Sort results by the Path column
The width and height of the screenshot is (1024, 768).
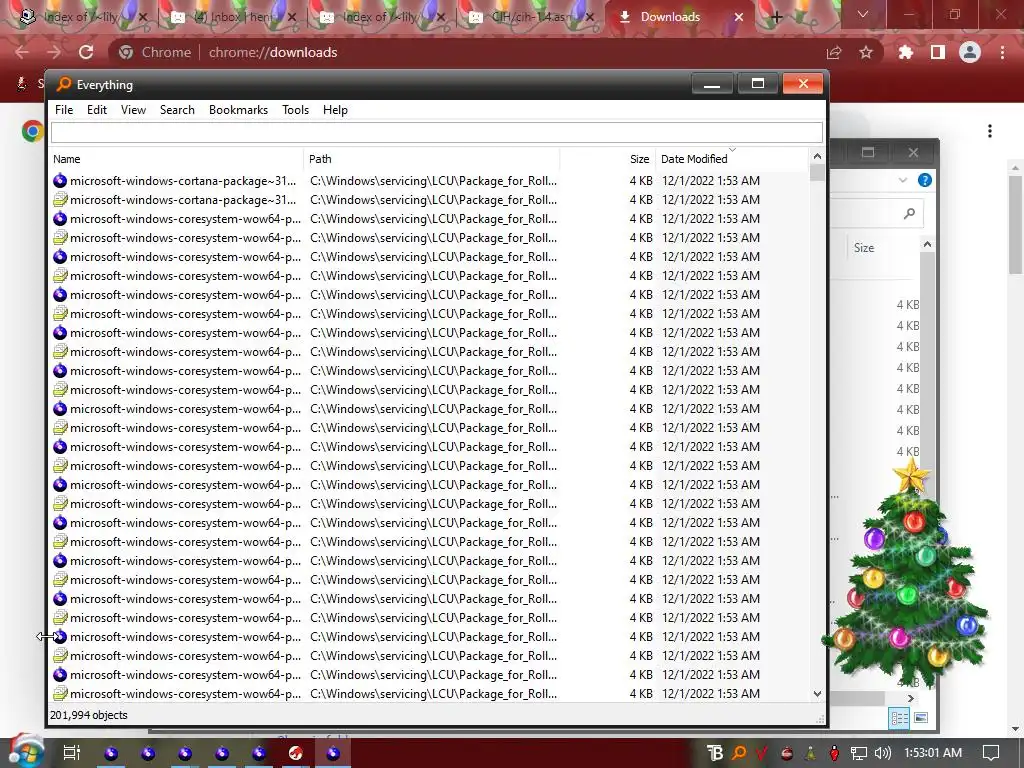coord(431,159)
